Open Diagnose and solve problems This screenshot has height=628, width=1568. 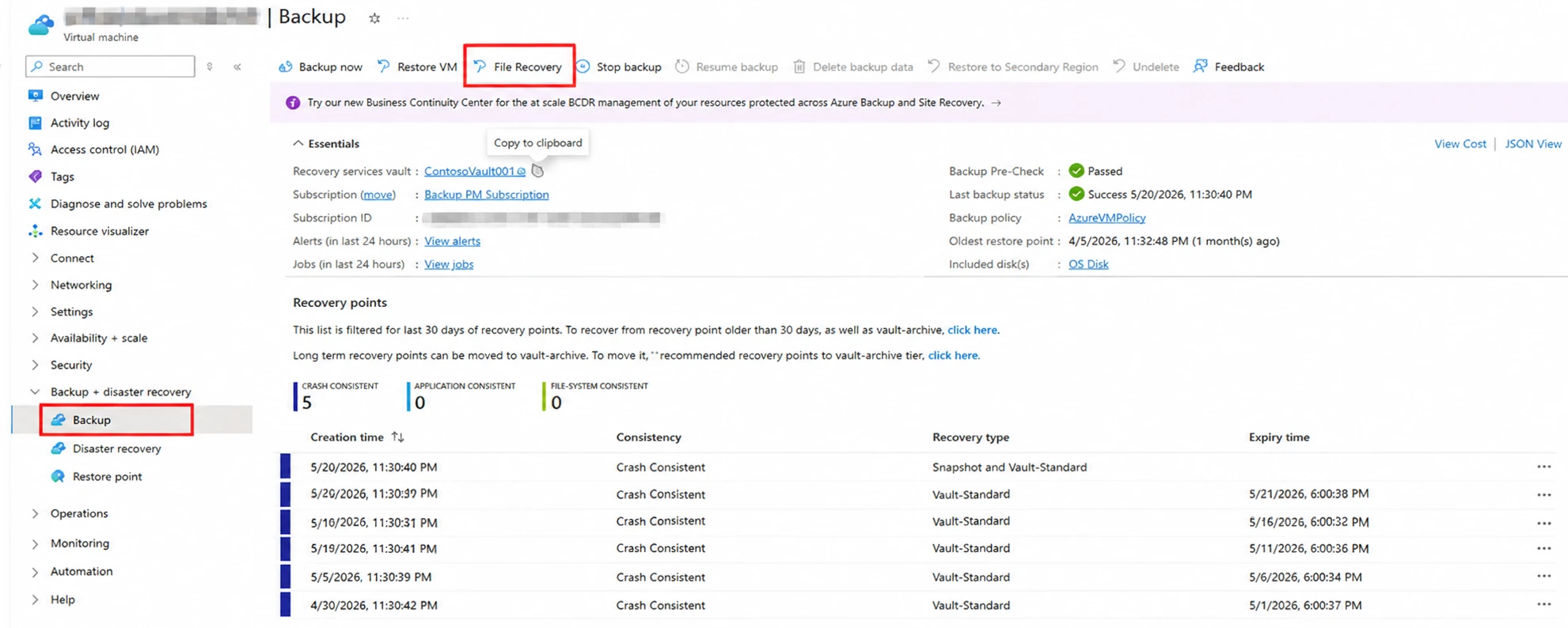coord(128,203)
